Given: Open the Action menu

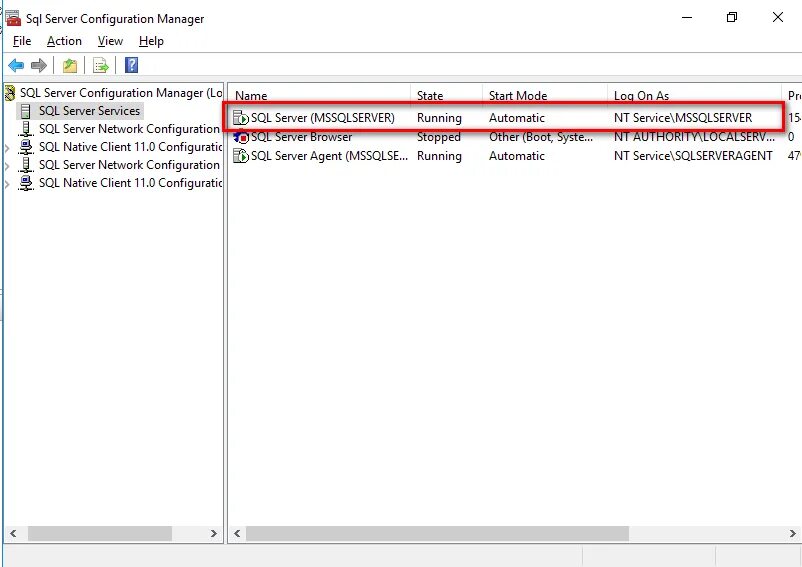Looking at the screenshot, I should (x=64, y=41).
